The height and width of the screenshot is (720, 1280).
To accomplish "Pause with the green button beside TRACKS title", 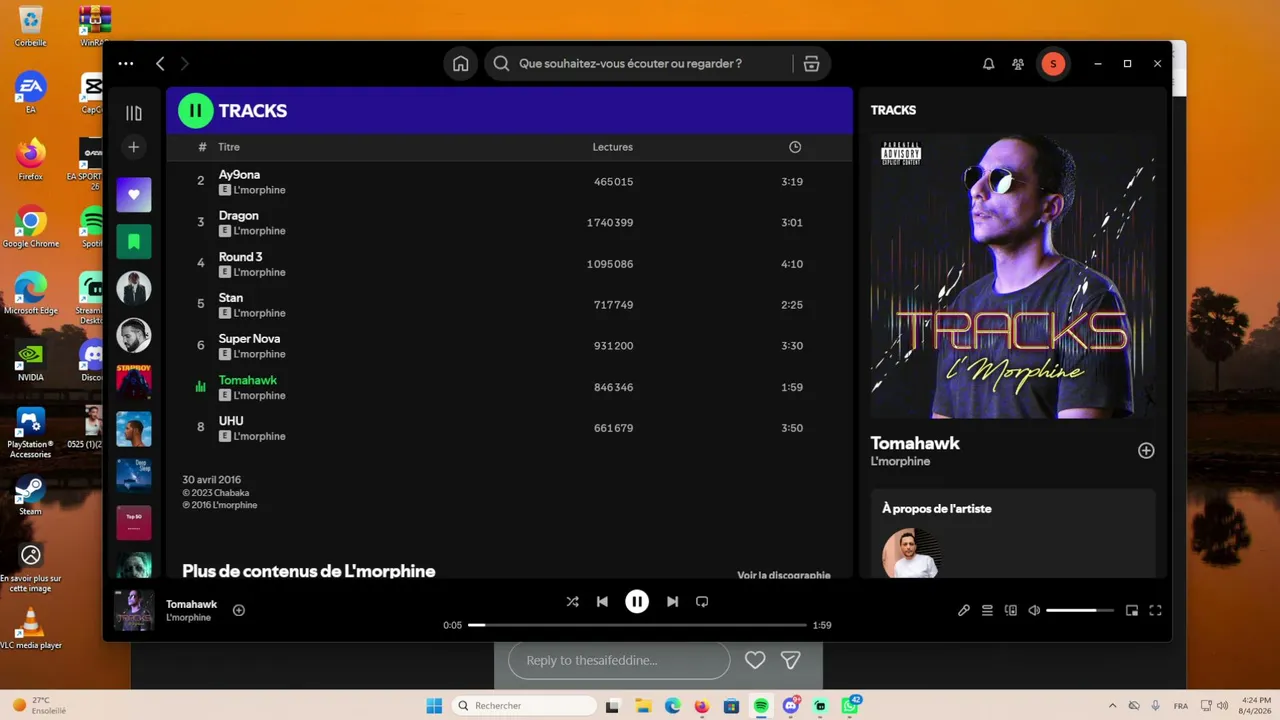I will pyautogui.click(x=195, y=110).
